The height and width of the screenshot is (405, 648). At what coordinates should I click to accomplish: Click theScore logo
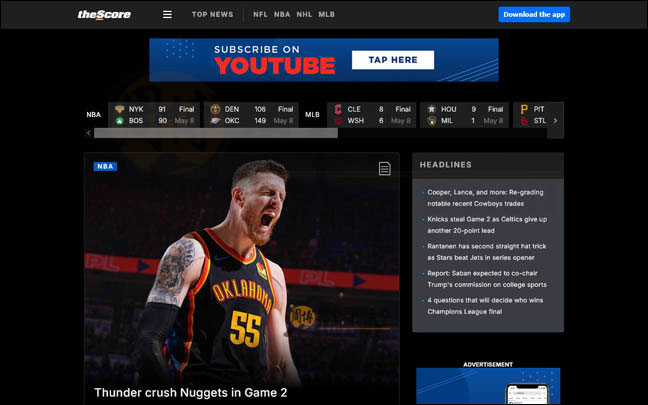(104, 14)
